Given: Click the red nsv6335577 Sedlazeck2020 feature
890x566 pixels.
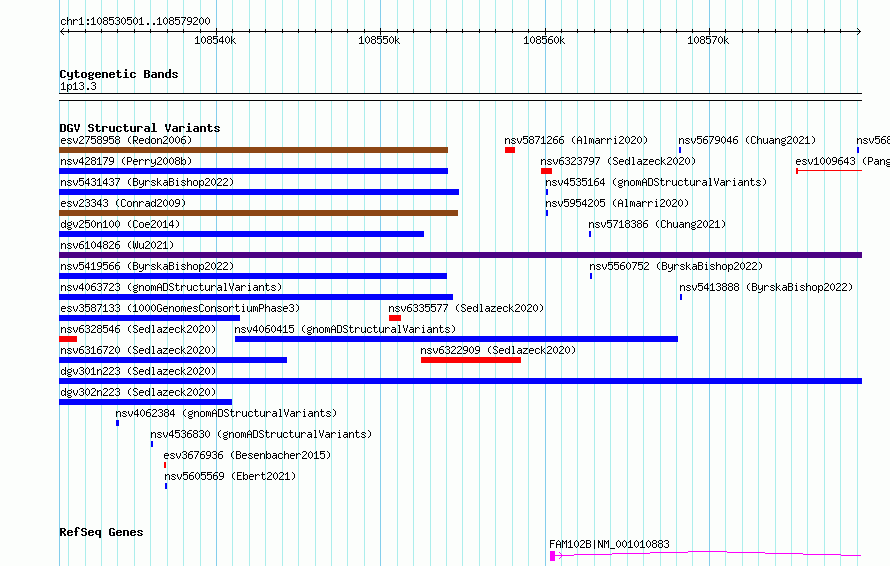Looking at the screenshot, I should coord(395,318).
